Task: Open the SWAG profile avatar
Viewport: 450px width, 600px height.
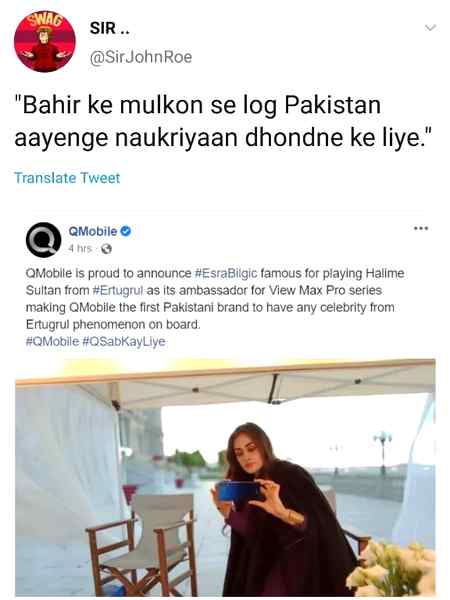Action: 45,41
